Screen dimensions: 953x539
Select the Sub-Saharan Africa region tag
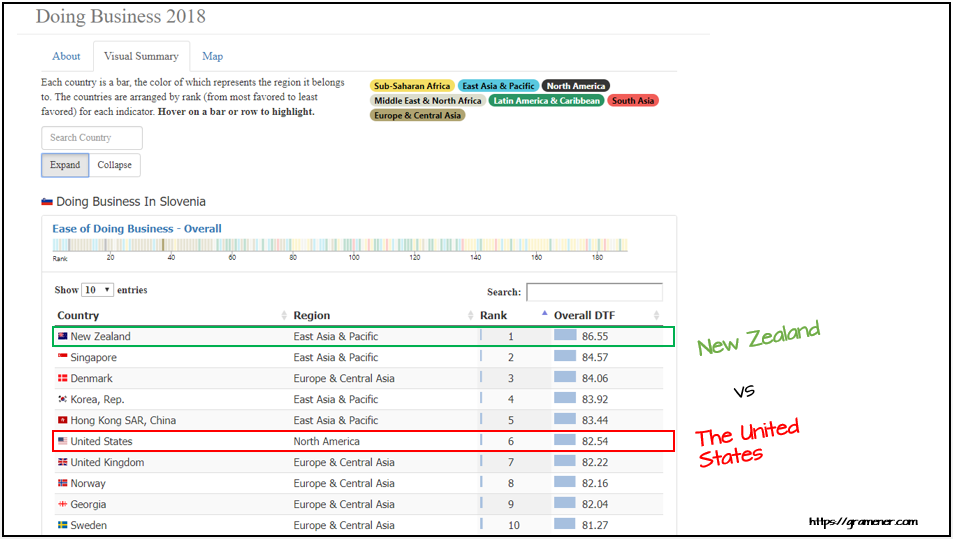pyautogui.click(x=412, y=86)
